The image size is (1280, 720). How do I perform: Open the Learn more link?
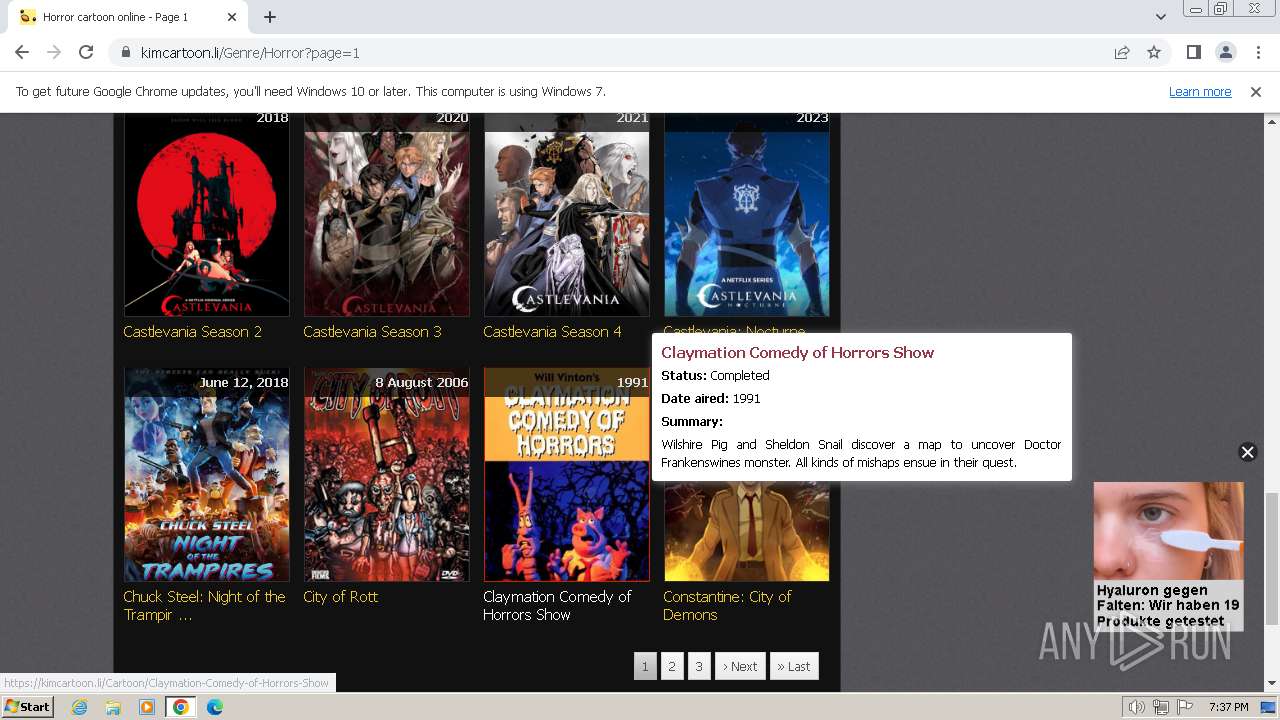1200,91
